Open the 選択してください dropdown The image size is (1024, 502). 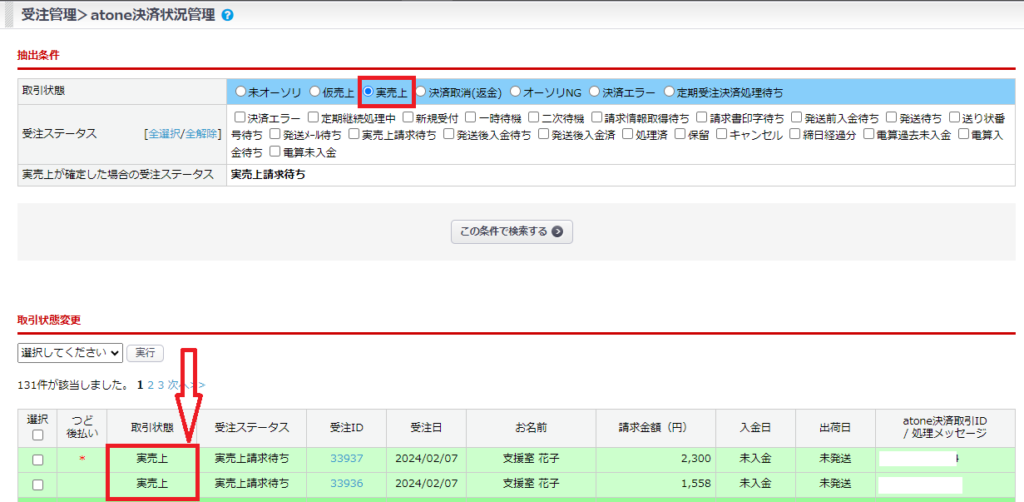[x=70, y=353]
